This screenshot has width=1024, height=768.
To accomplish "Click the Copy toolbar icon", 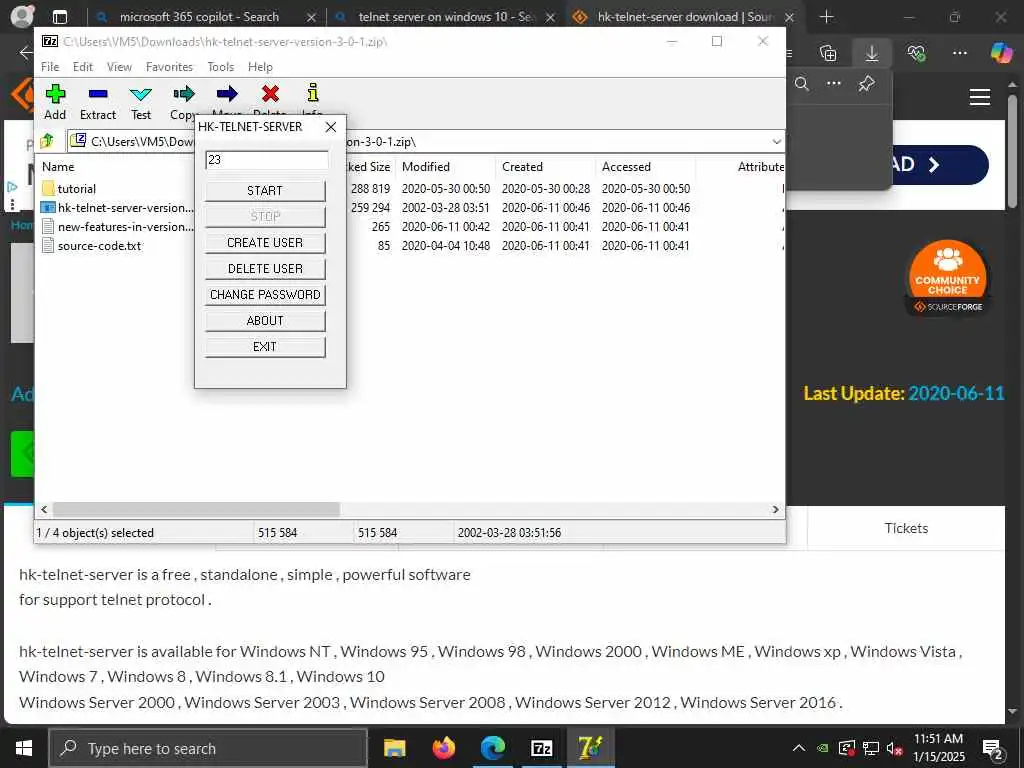I will (184, 102).
